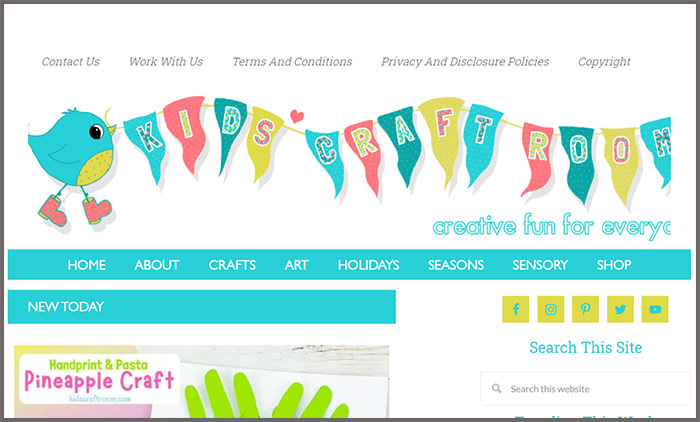Open the Pinterest social icon
The image size is (700, 422).
click(x=585, y=309)
